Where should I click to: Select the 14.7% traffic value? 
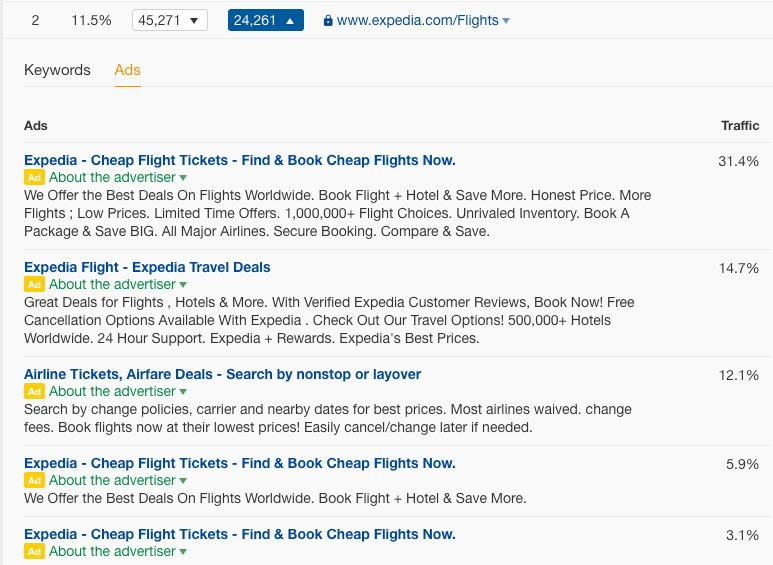click(x=738, y=268)
